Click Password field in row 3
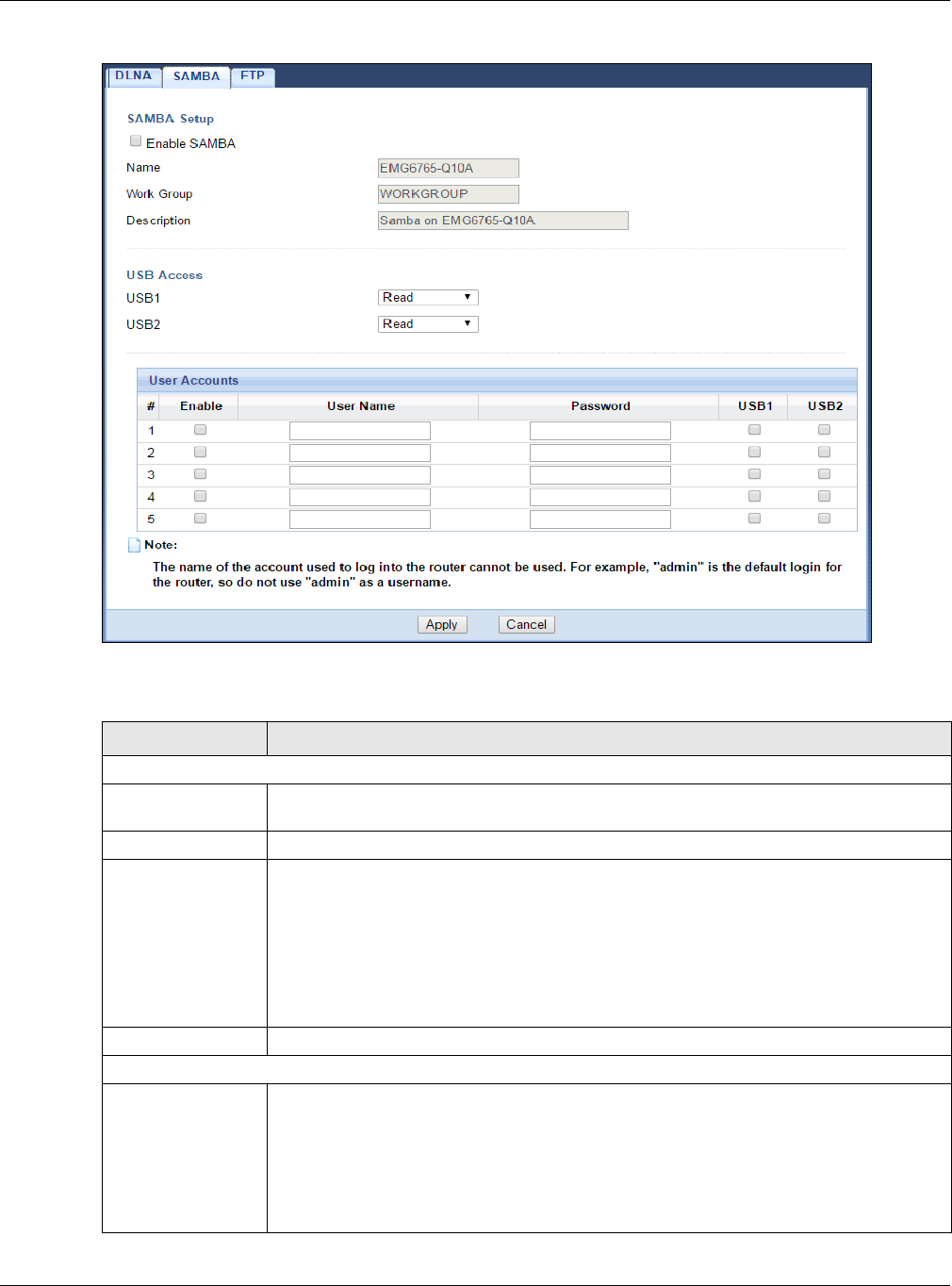Viewport: 952px width, 1286px height. coord(600,475)
